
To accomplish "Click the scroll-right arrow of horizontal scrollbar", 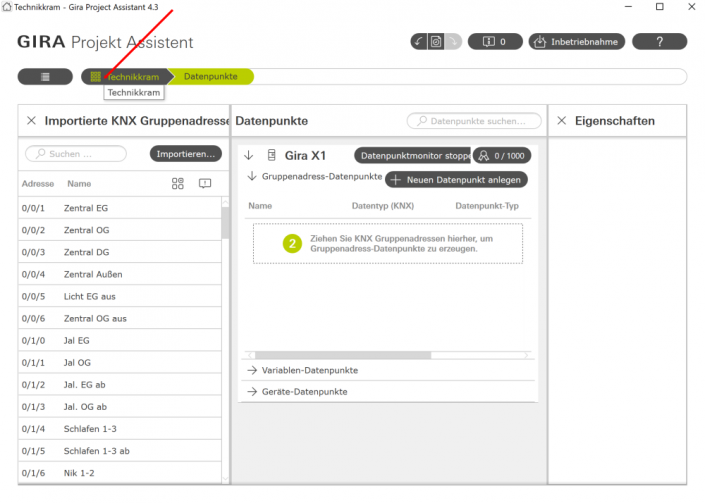I will point(526,355).
